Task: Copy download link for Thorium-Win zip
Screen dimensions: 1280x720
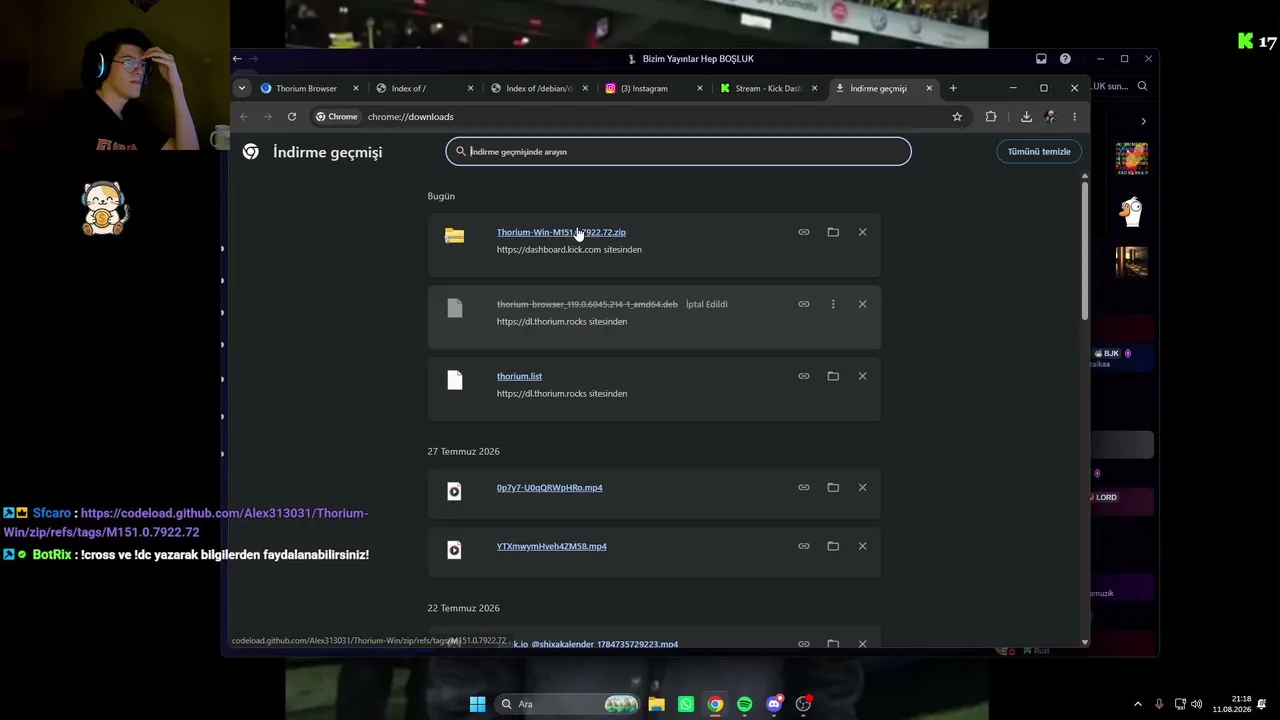Action: (x=804, y=232)
